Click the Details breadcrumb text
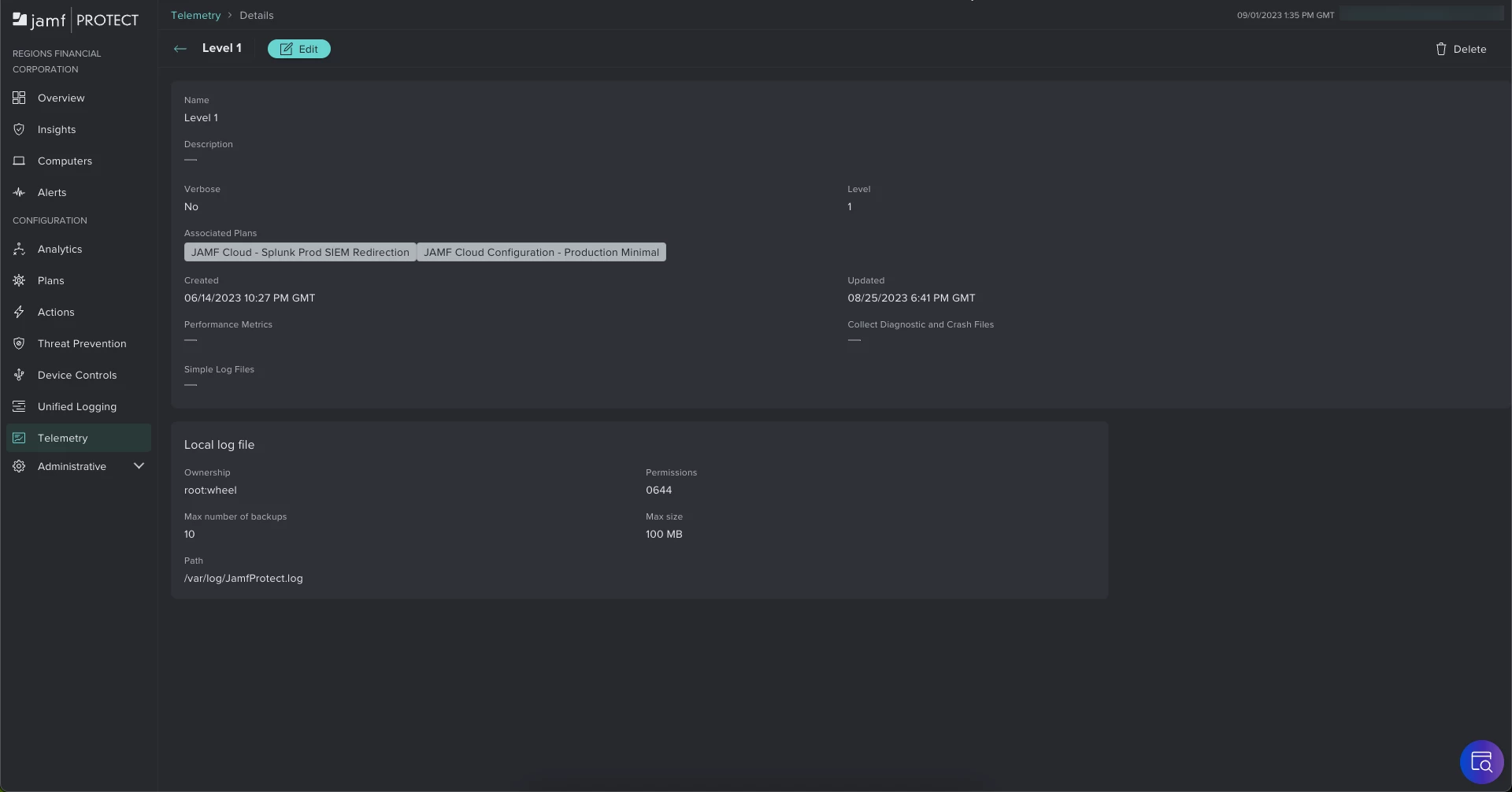 point(257,15)
